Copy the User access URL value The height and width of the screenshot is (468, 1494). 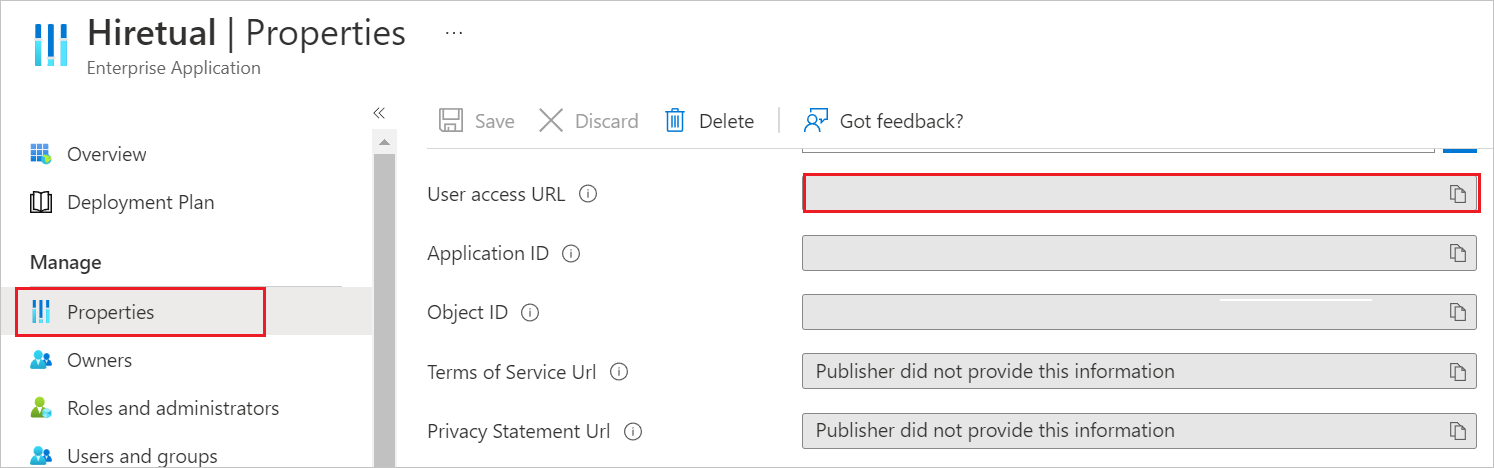click(x=1458, y=194)
